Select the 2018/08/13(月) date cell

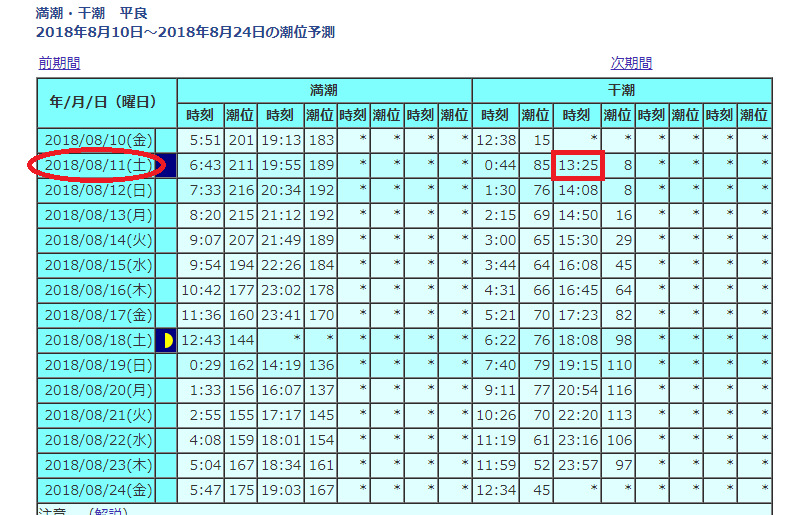[x=97, y=215]
